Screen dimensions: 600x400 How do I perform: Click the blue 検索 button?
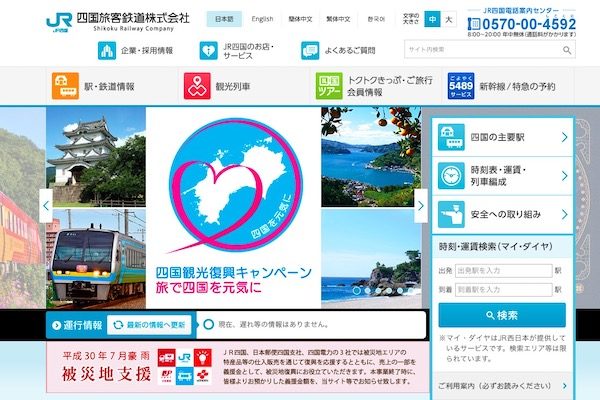click(x=502, y=315)
